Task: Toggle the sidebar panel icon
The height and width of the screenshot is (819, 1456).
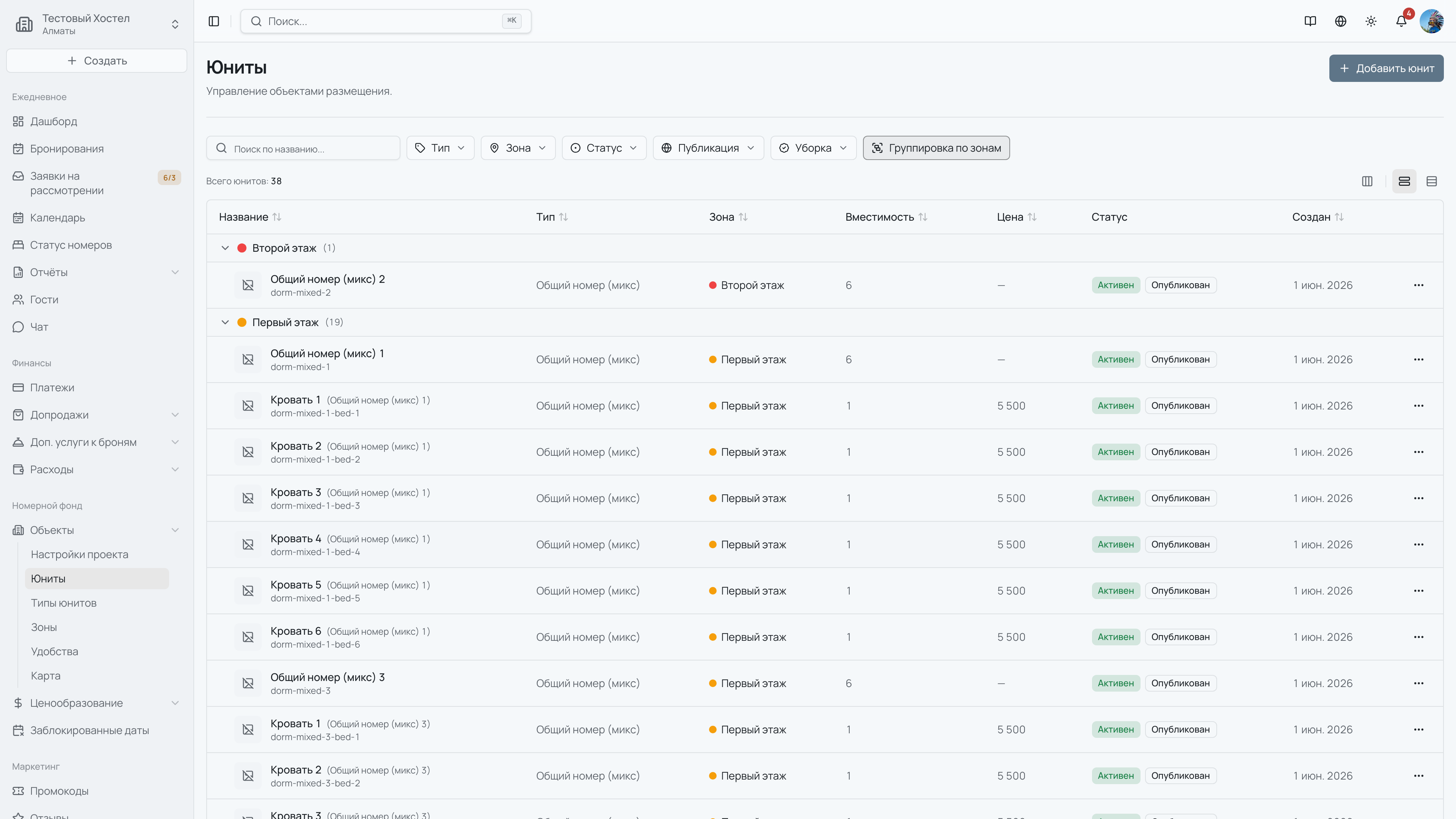Action: pyautogui.click(x=213, y=21)
